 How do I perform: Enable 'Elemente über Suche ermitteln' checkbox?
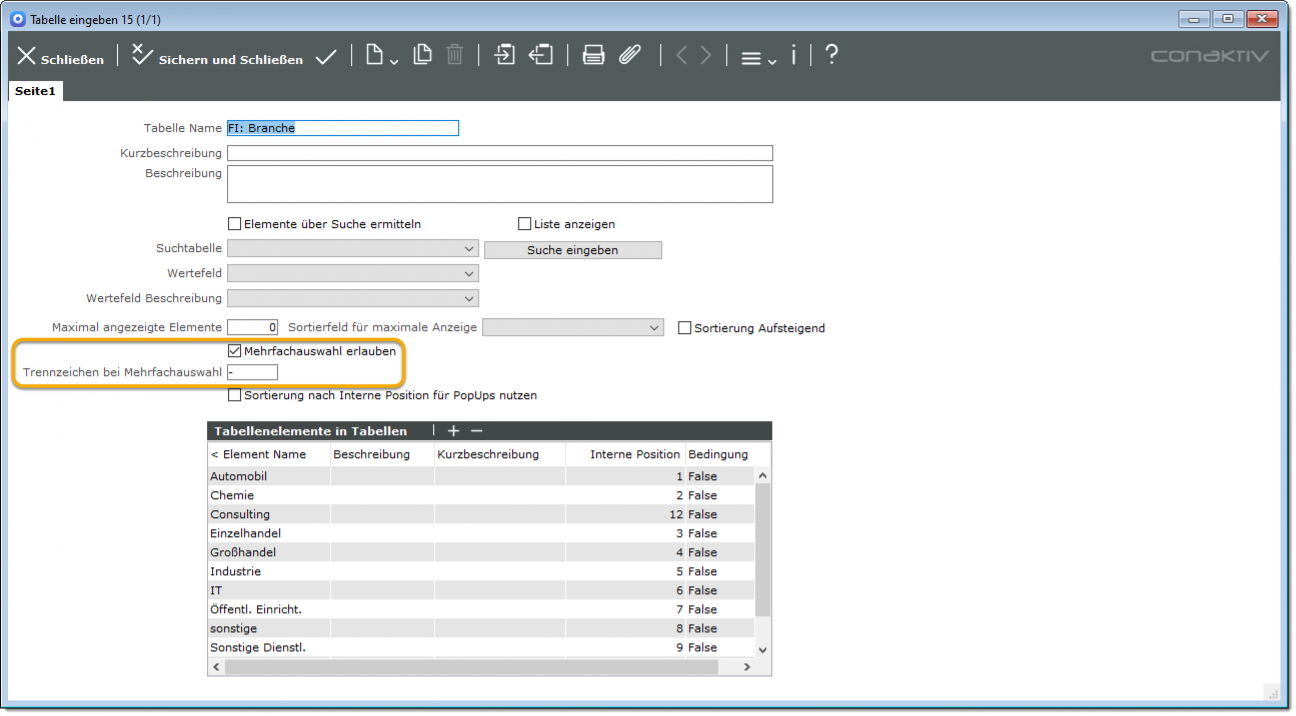click(235, 224)
